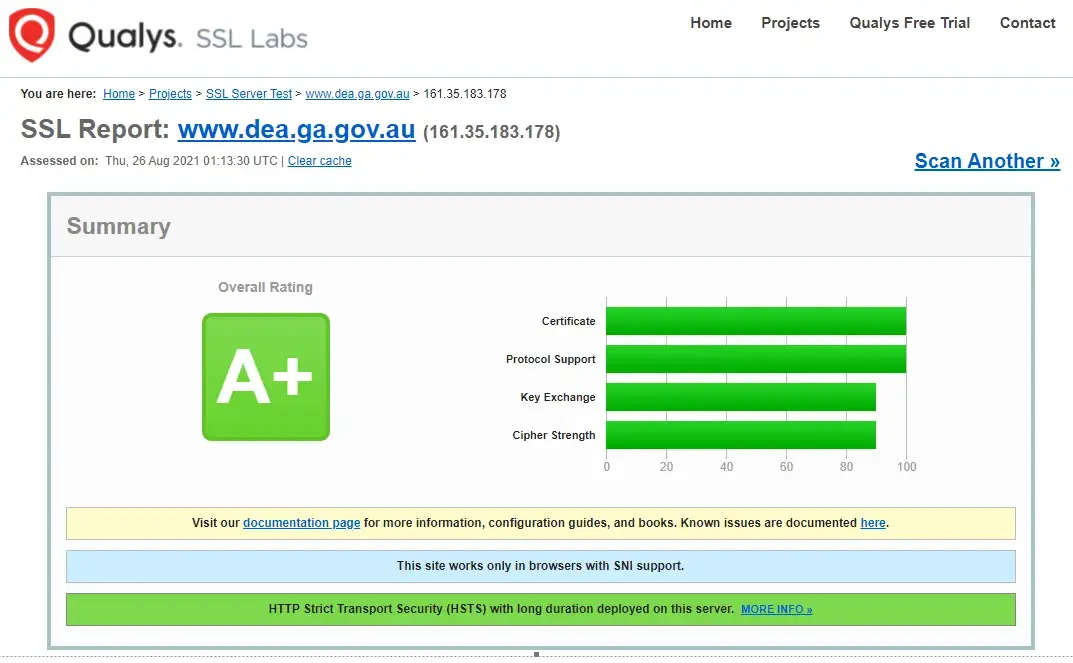The width and height of the screenshot is (1073, 663).
Task: Select Projects in the top navigation
Action: point(790,23)
